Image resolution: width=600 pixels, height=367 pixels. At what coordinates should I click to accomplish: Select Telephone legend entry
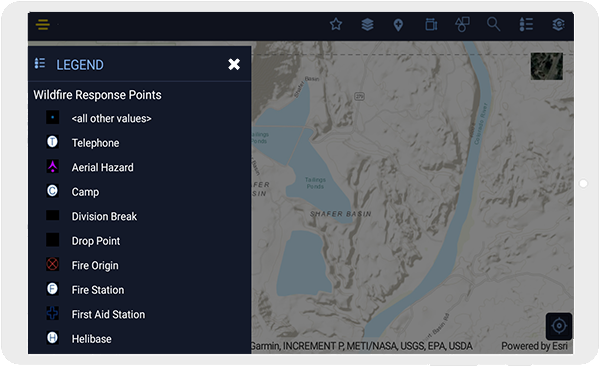(x=95, y=143)
